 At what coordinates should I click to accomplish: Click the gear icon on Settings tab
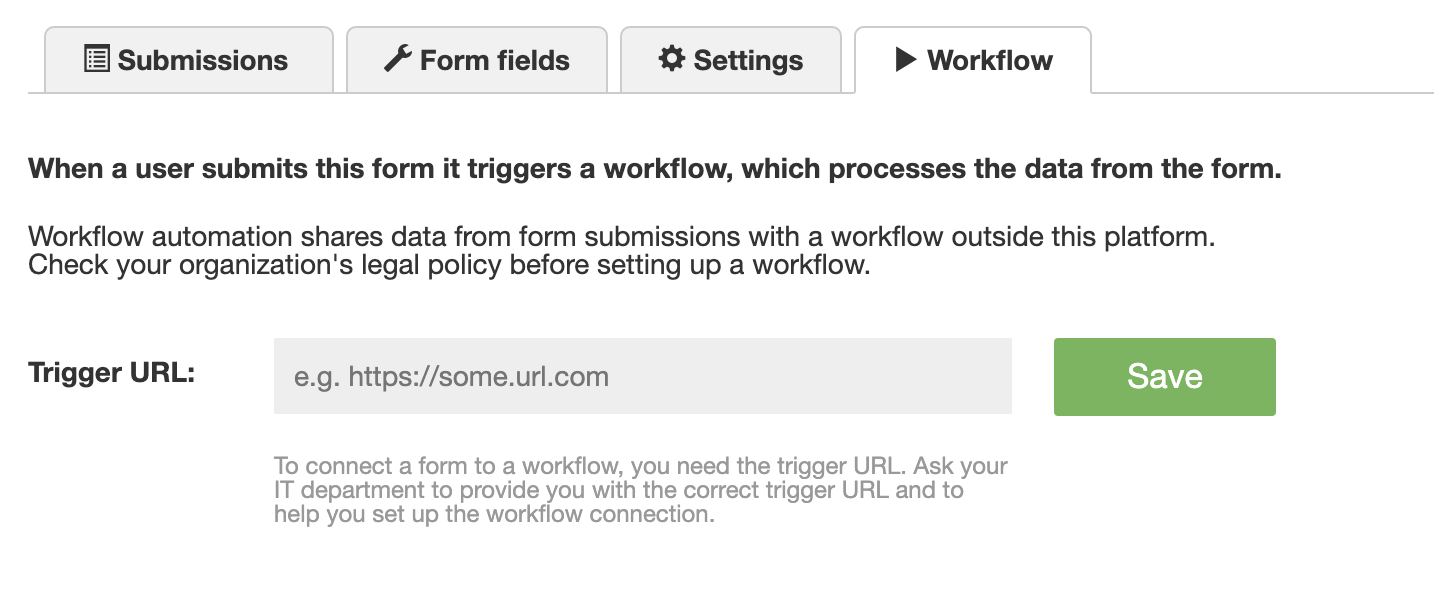pos(671,59)
